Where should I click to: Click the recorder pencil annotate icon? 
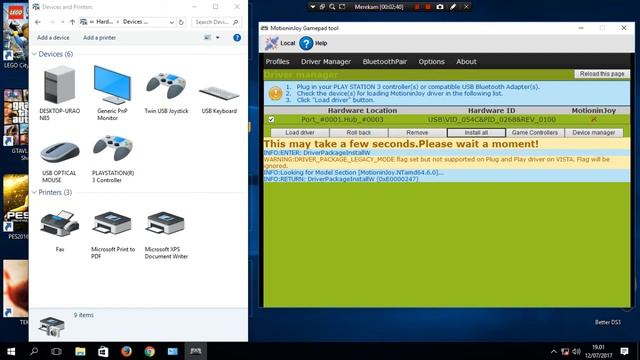coord(453,7)
